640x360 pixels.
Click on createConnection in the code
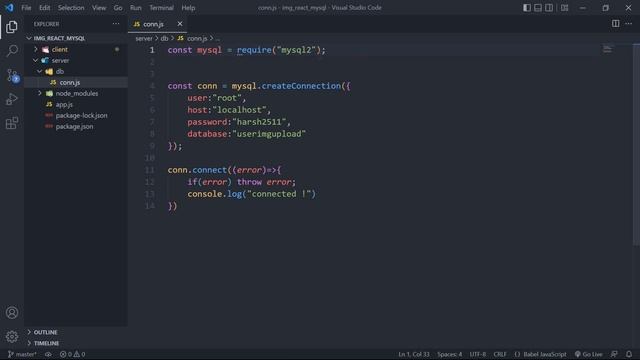point(301,86)
